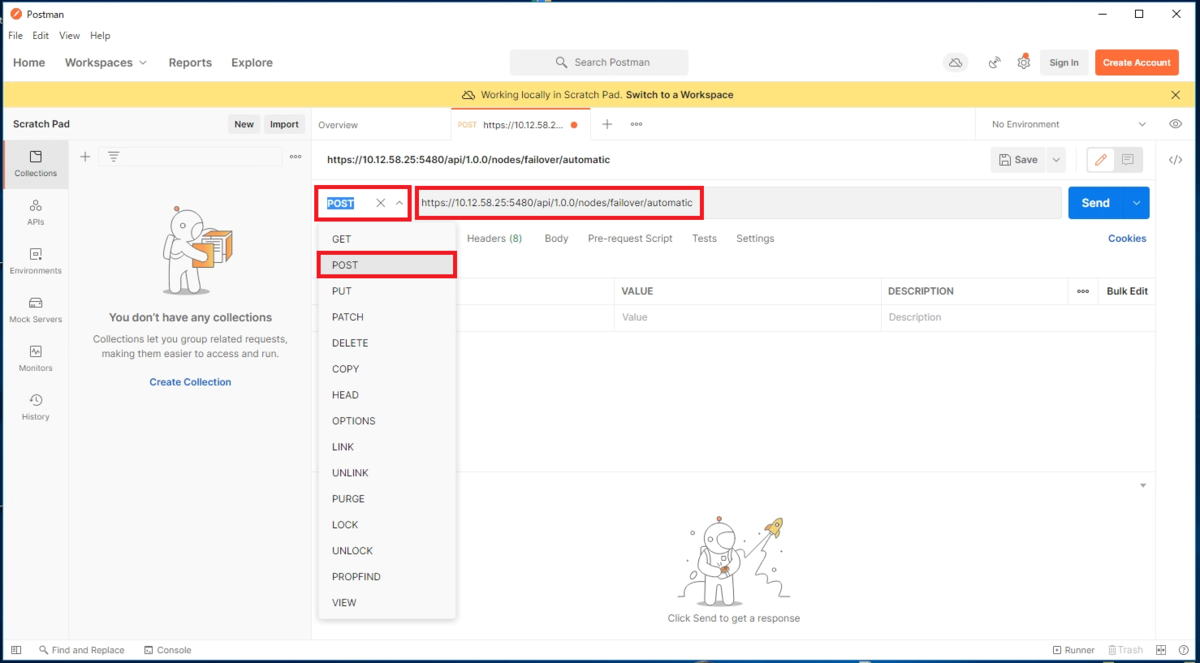Toggle the sidebar icon in status bar
The height and width of the screenshot is (663, 1200).
tap(14, 650)
